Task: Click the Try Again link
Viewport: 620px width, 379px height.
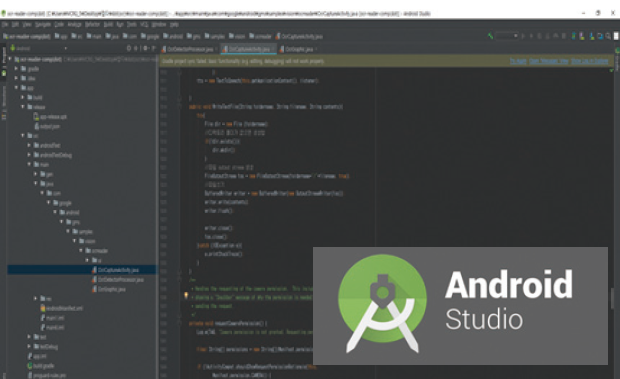Action: point(518,61)
